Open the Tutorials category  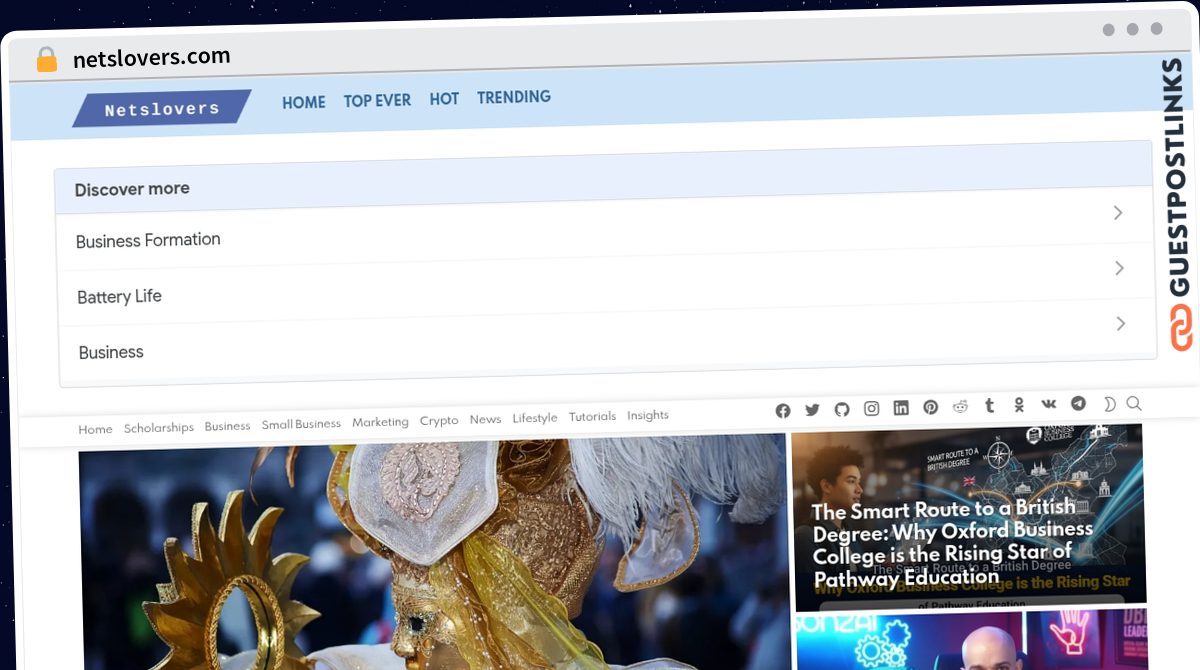pyautogui.click(x=592, y=416)
